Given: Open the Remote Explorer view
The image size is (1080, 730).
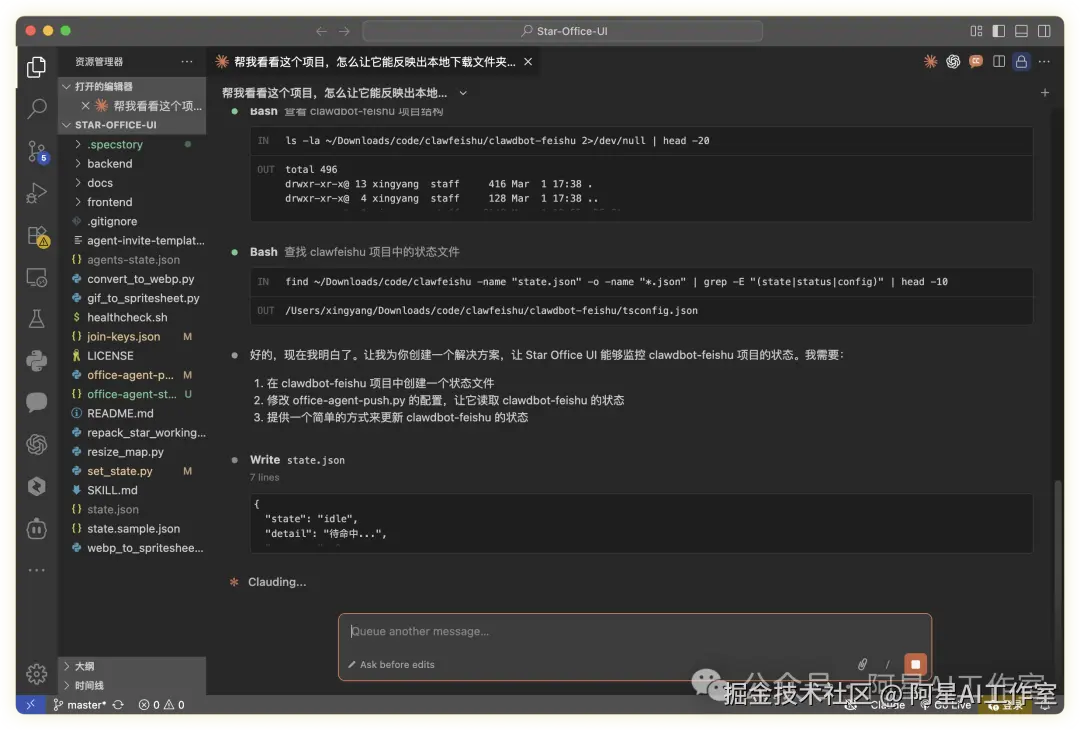Looking at the screenshot, I should [x=37, y=278].
